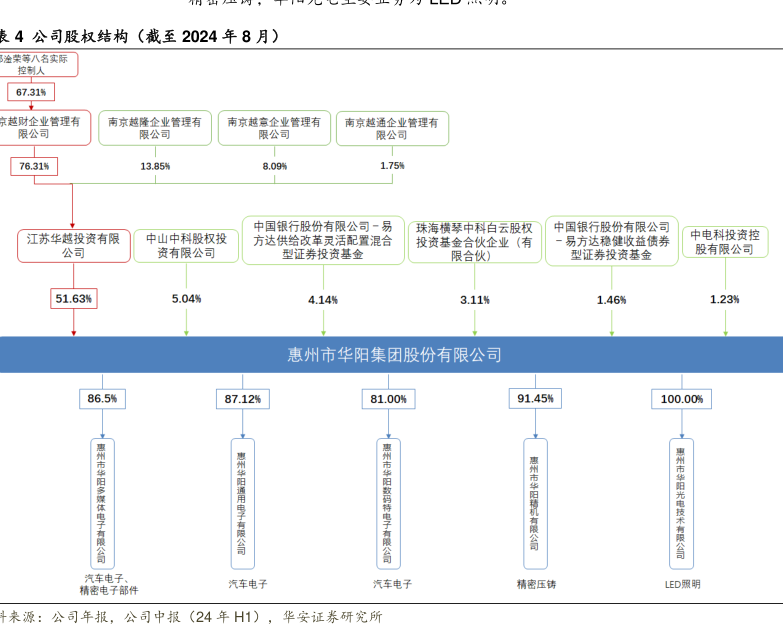Click the 13.85% percentage label
Image resolution: width=783 pixels, height=632 pixels.
coord(155,165)
